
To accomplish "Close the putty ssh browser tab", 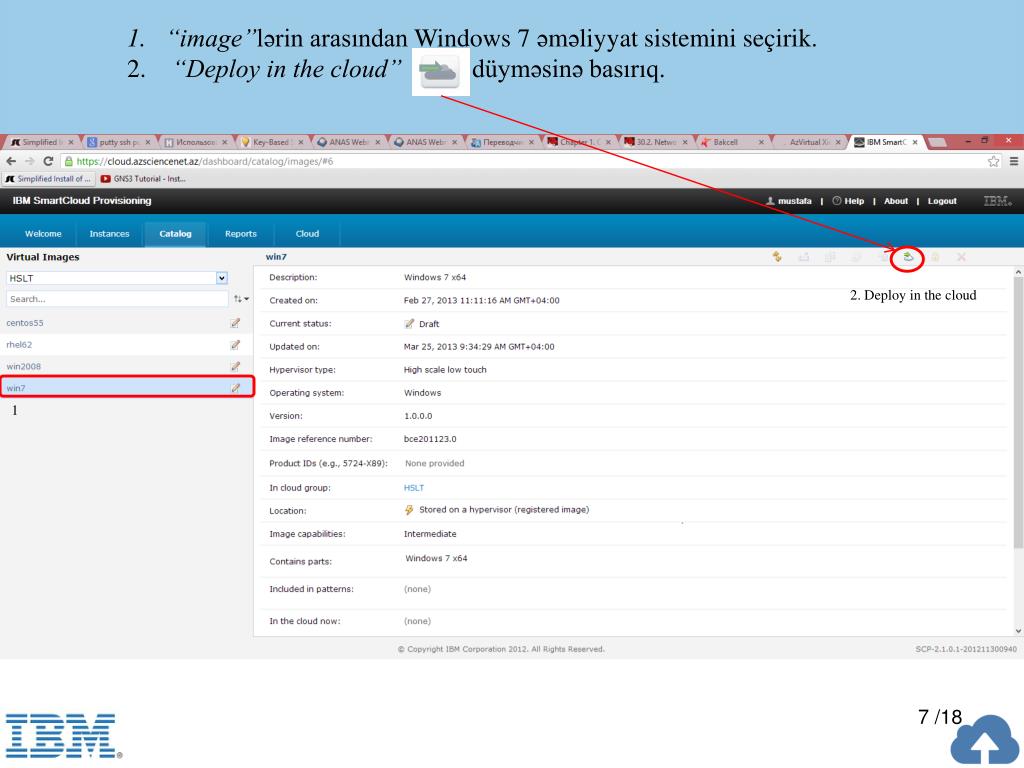I will coord(148,142).
